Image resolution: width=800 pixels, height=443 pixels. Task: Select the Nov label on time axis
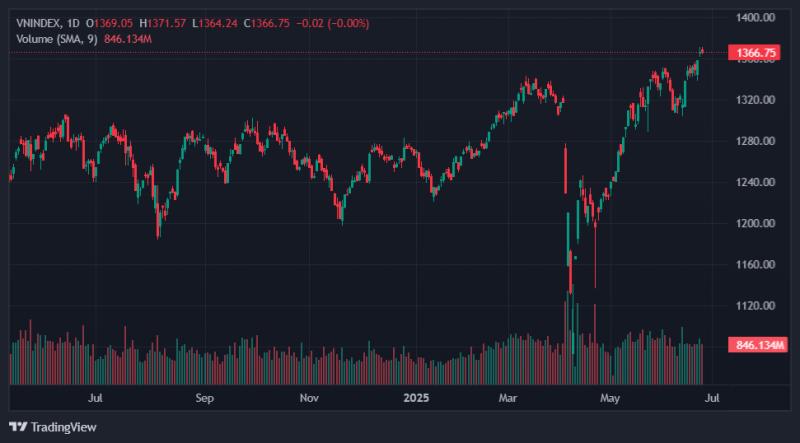309,398
